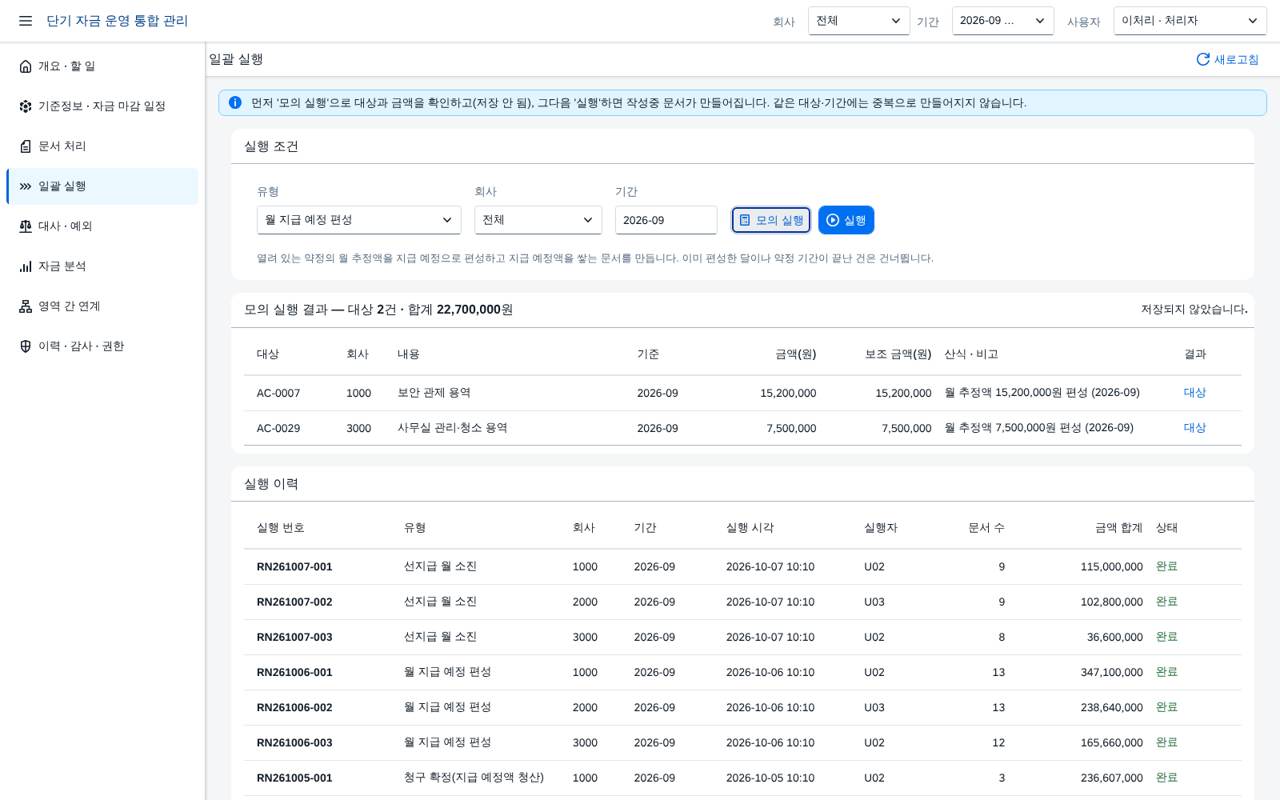Open the hamburger navigation menu
The height and width of the screenshot is (800, 1280).
pos(26,21)
